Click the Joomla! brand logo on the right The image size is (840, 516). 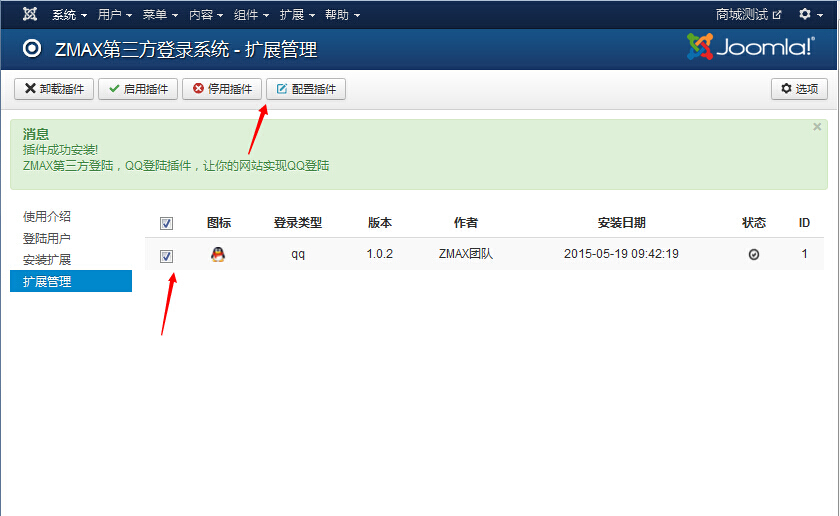point(750,48)
